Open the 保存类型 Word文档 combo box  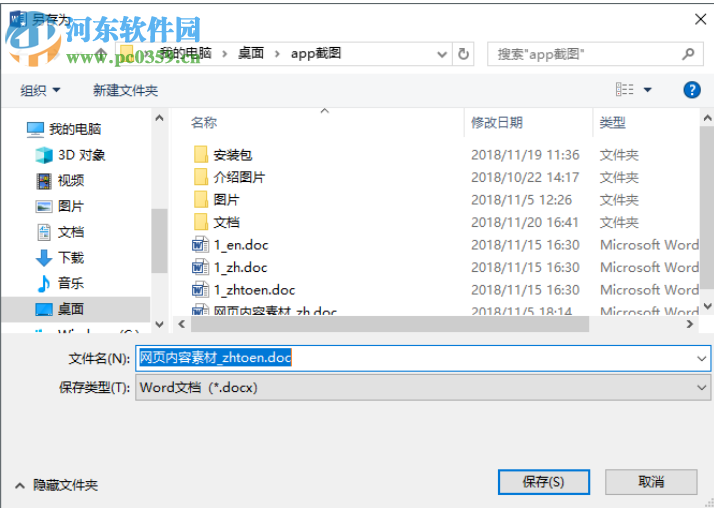coord(423,388)
